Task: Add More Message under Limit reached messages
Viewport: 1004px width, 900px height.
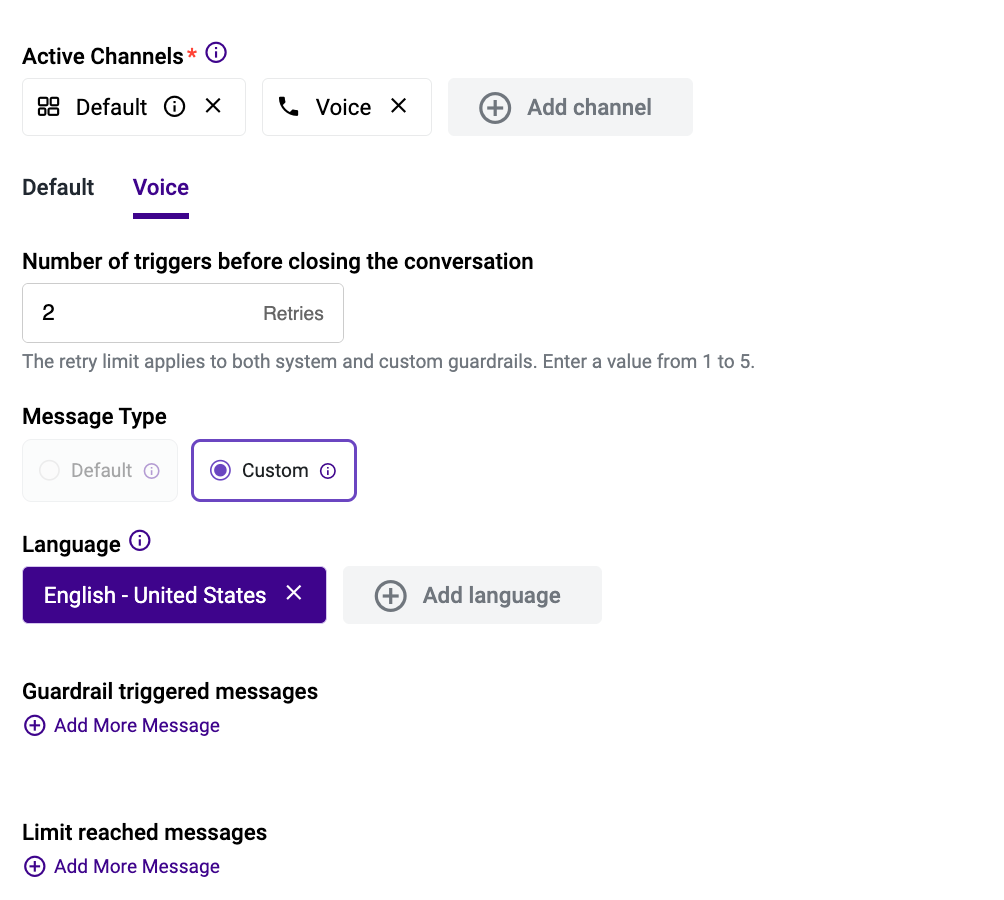Action: tap(122, 866)
